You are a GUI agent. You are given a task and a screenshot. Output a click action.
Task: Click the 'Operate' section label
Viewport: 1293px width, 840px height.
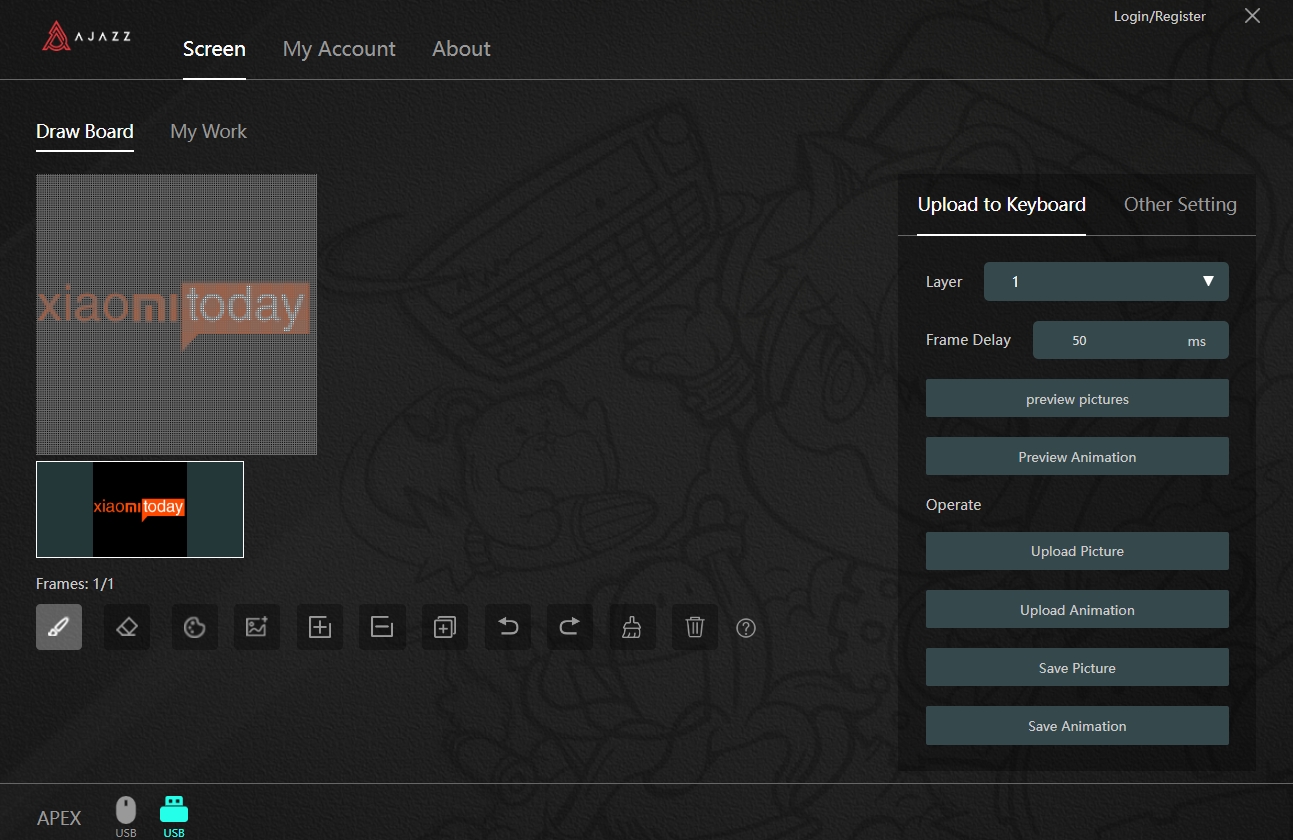coord(954,505)
